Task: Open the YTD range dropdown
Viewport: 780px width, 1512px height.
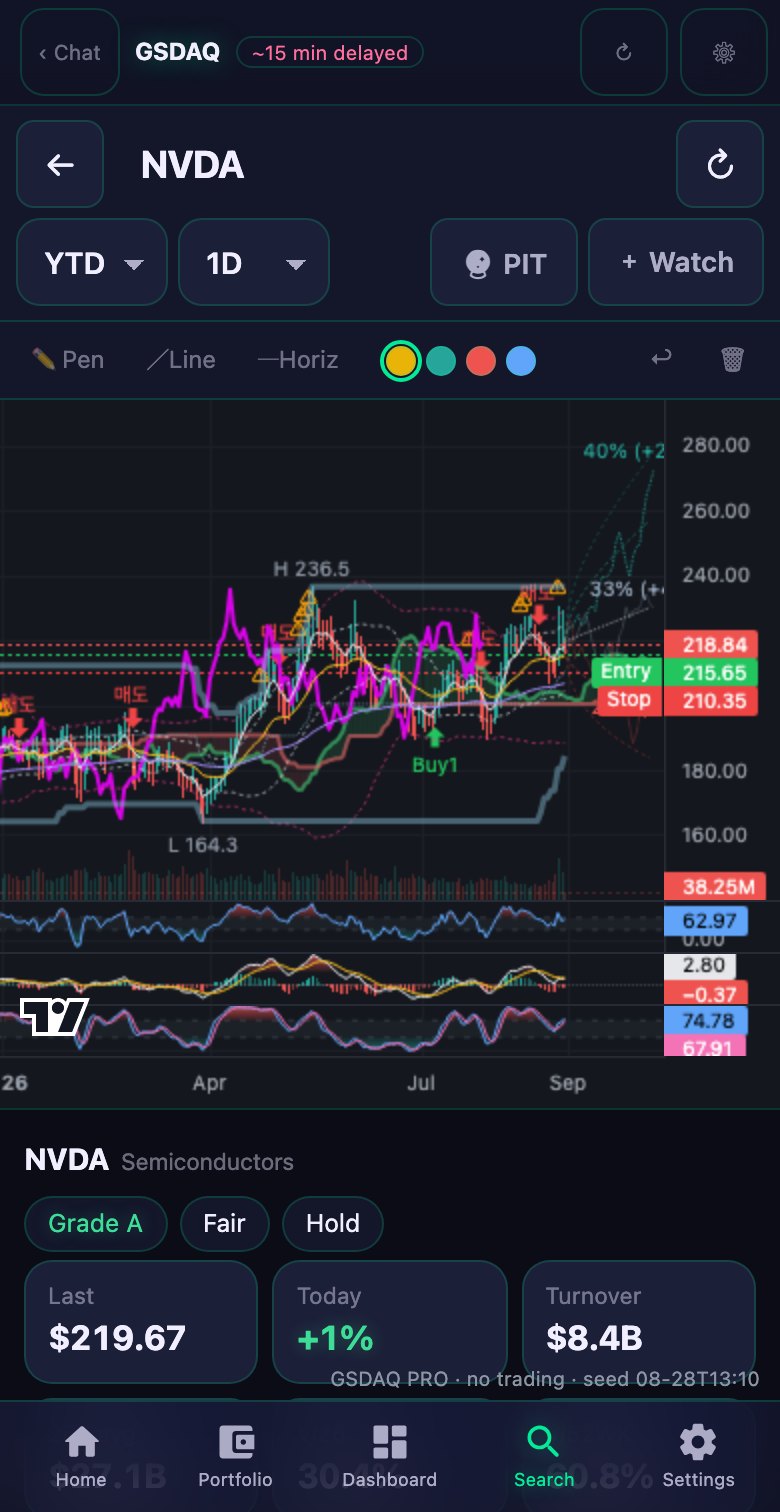Action: tap(92, 263)
